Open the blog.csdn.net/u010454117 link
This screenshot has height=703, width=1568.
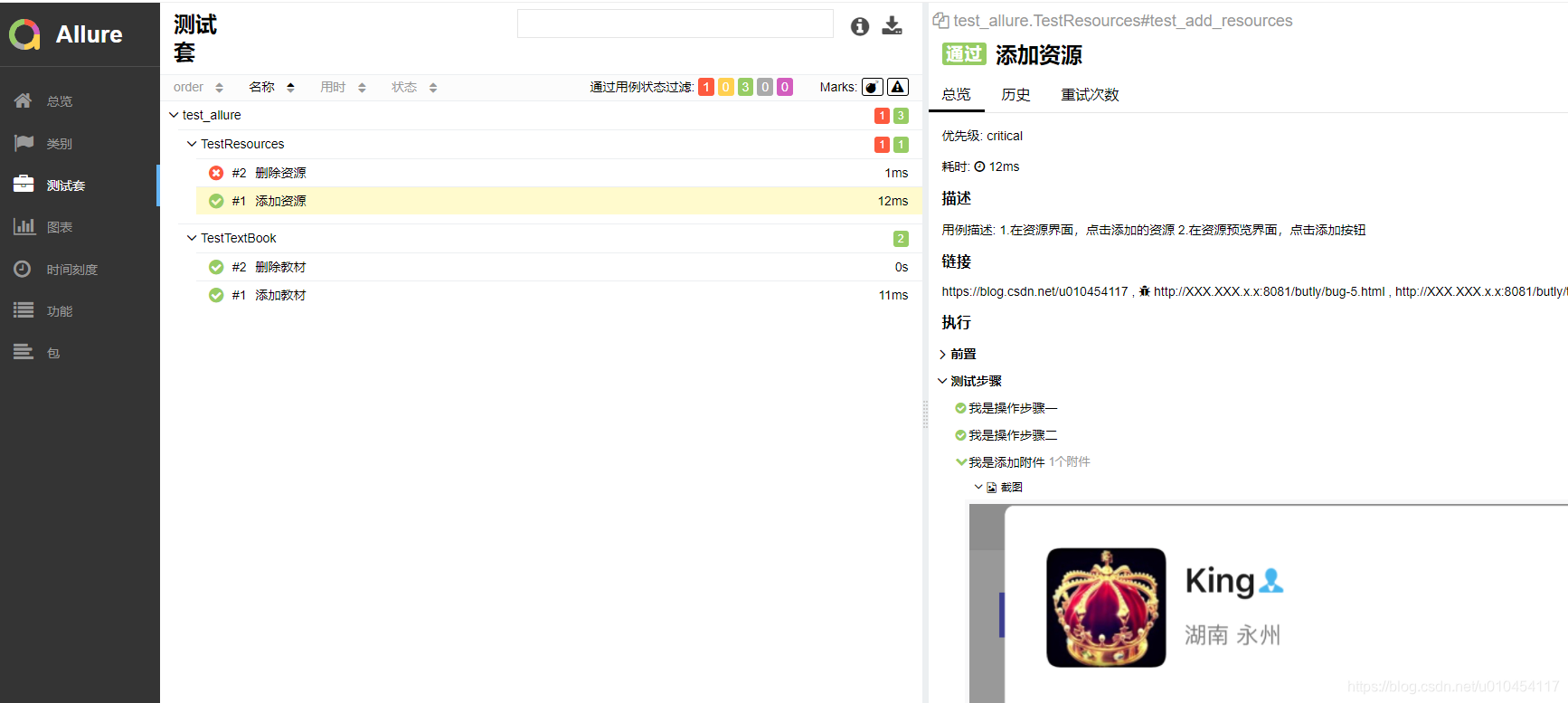1034,291
